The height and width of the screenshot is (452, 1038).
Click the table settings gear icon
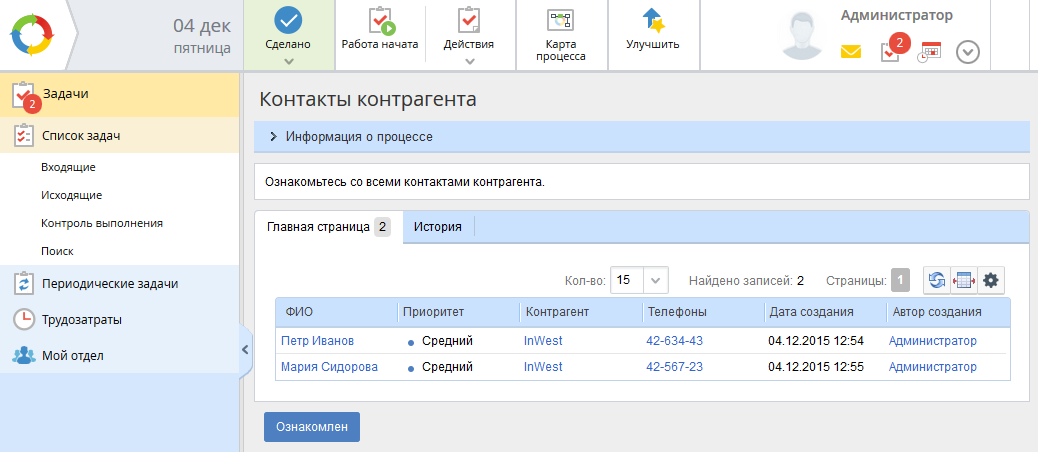(990, 281)
